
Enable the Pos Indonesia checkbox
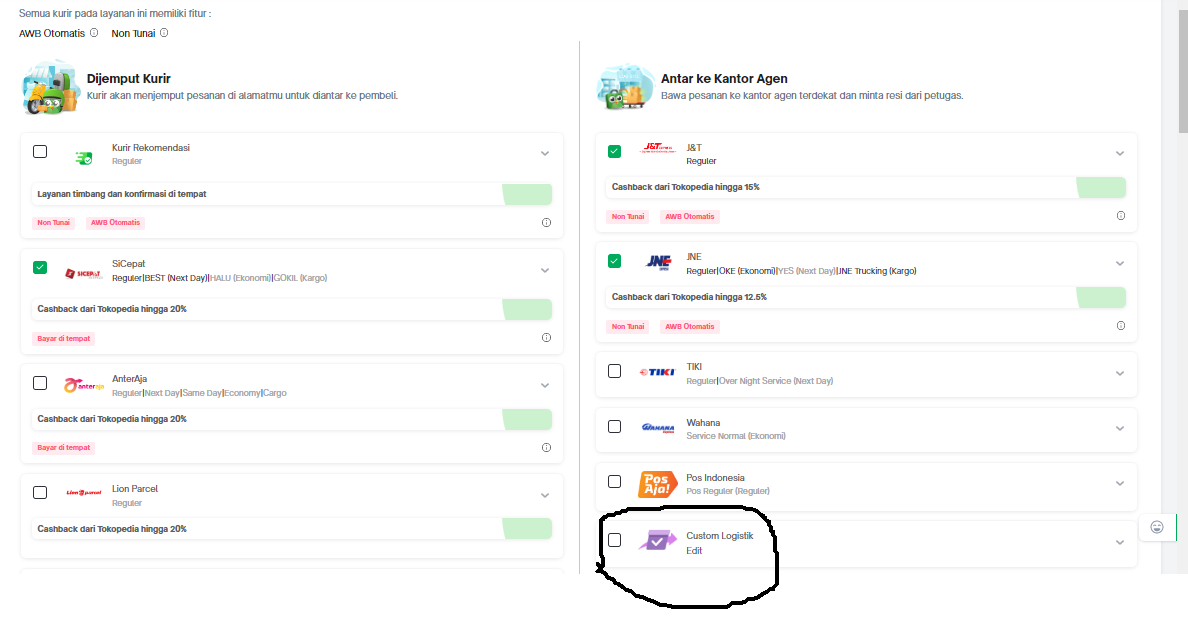point(614,482)
